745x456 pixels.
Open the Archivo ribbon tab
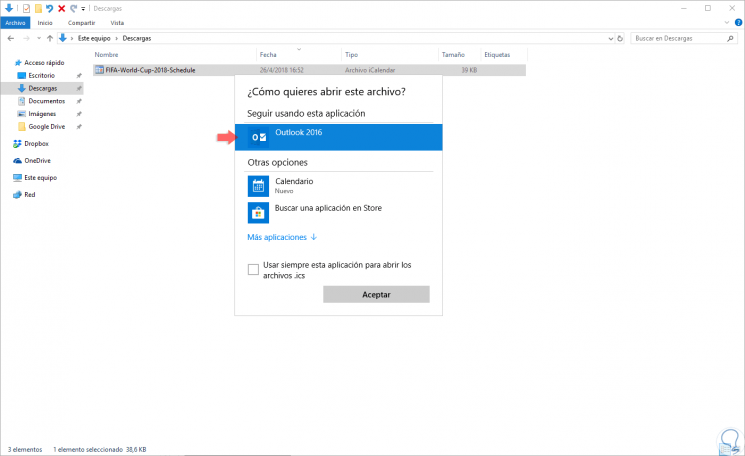(x=15, y=23)
